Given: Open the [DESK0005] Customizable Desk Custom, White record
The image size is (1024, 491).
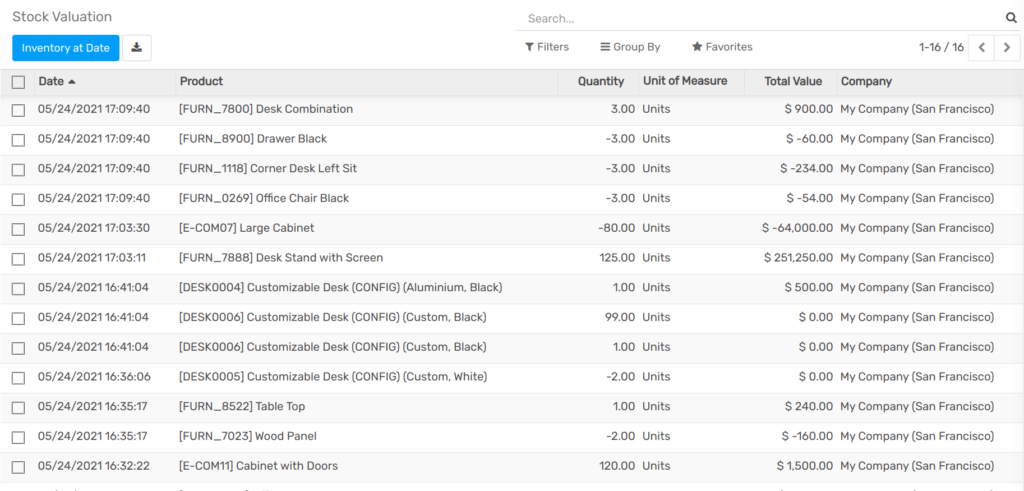Looking at the screenshot, I should 333,377.
